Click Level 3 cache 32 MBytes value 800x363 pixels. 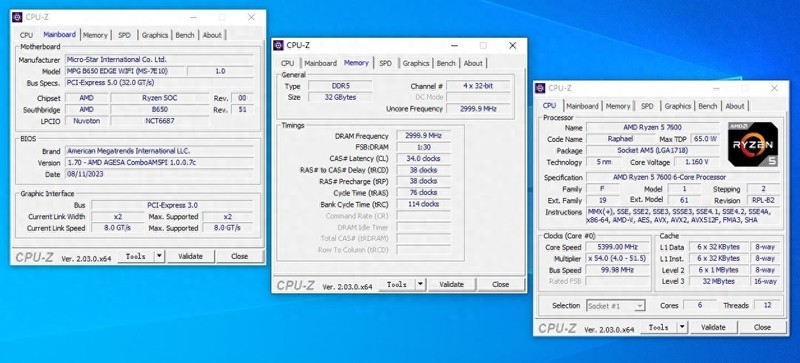tap(719, 281)
